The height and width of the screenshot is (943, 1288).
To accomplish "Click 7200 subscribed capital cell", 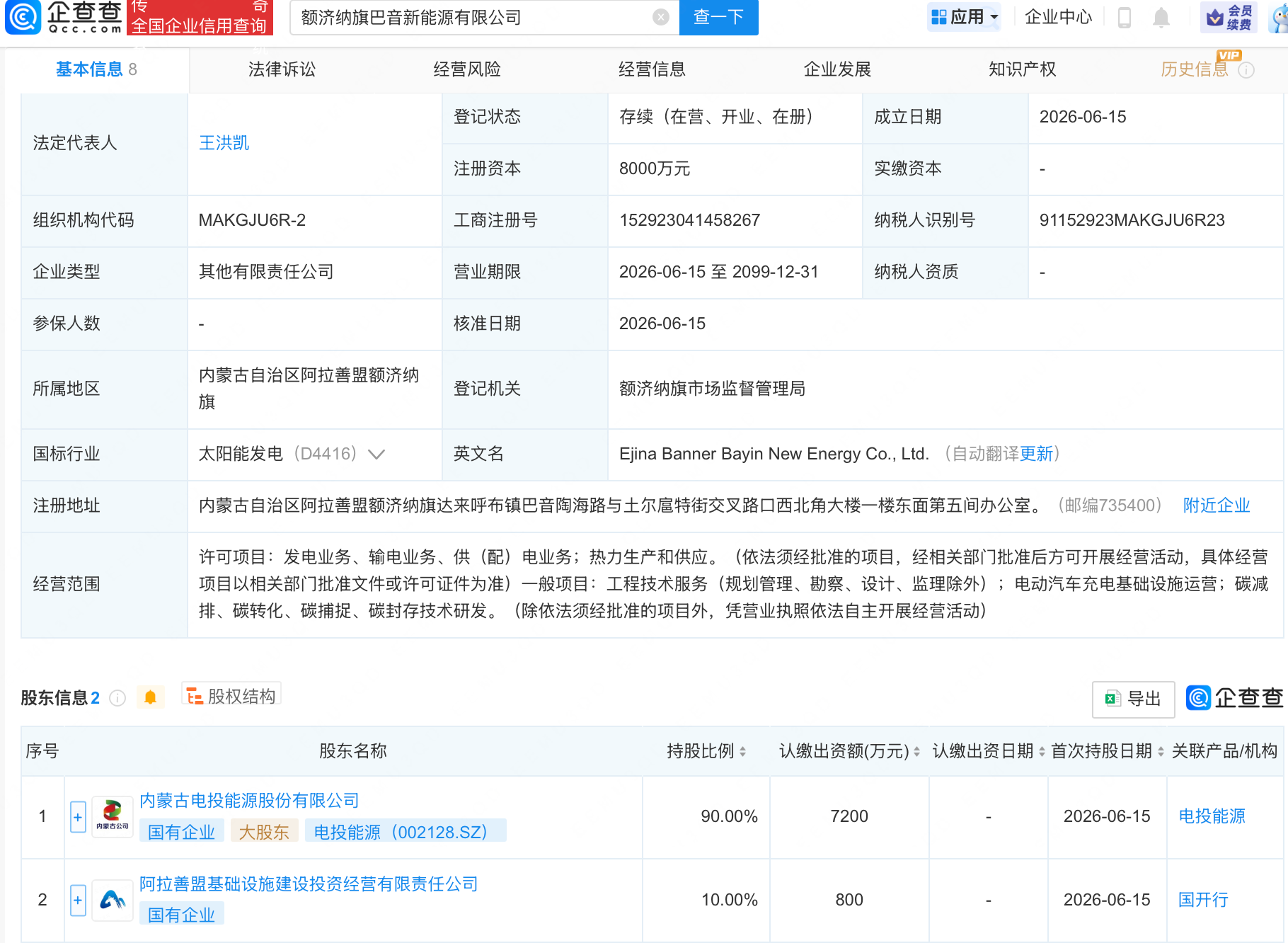I will 849,816.
